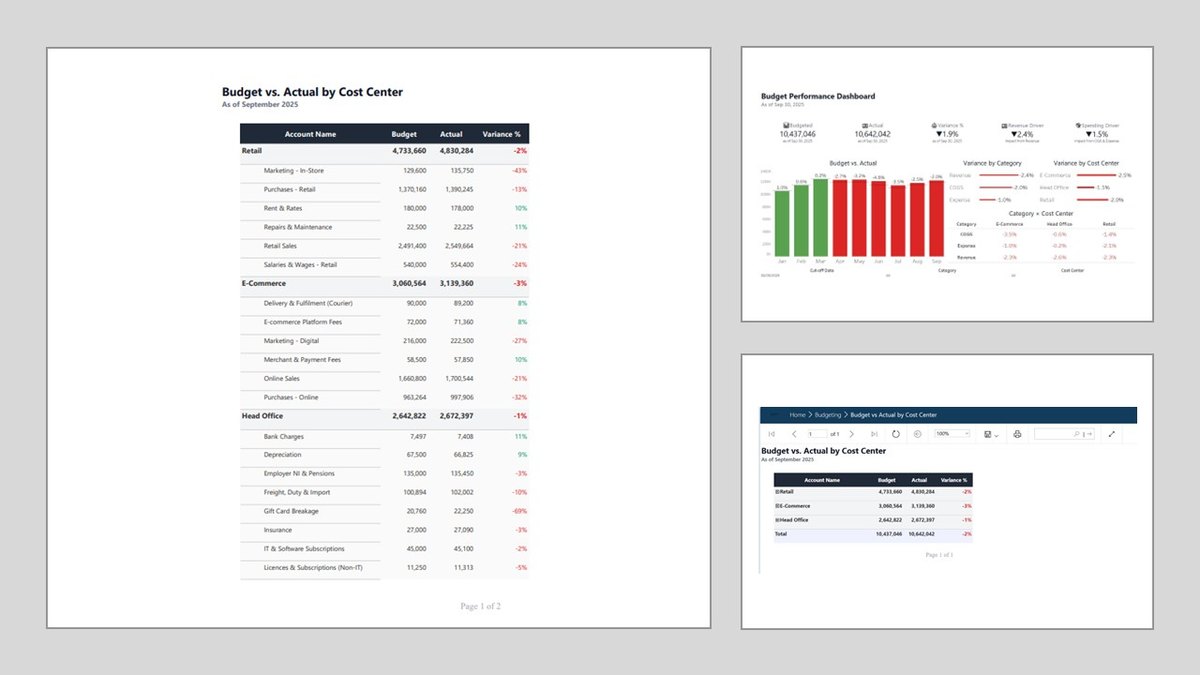The height and width of the screenshot is (675, 1200).
Task: Click the Purchases - Retail row
Action: pyautogui.click(x=385, y=190)
